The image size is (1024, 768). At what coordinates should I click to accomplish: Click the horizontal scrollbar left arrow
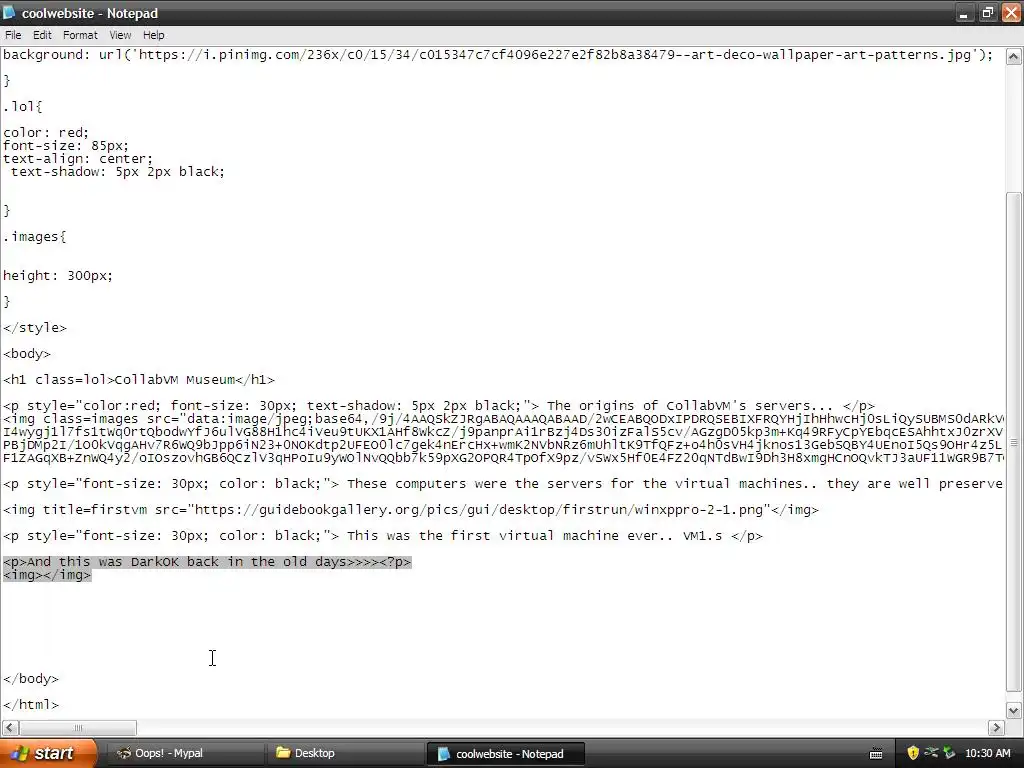click(x=10, y=727)
